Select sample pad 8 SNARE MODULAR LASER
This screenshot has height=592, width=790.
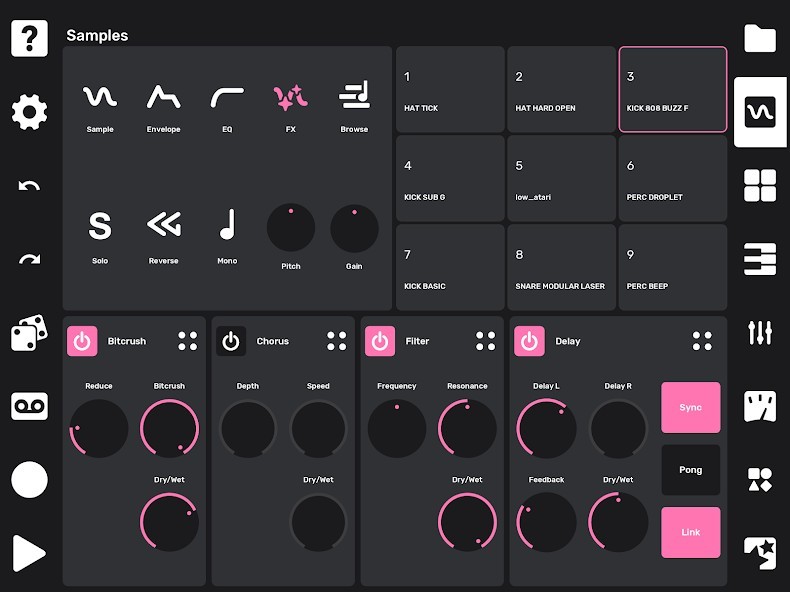tap(561, 268)
